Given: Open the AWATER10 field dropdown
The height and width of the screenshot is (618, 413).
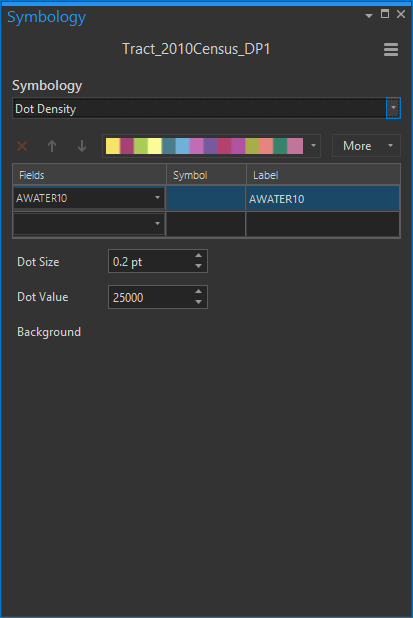Looking at the screenshot, I should coord(157,197).
